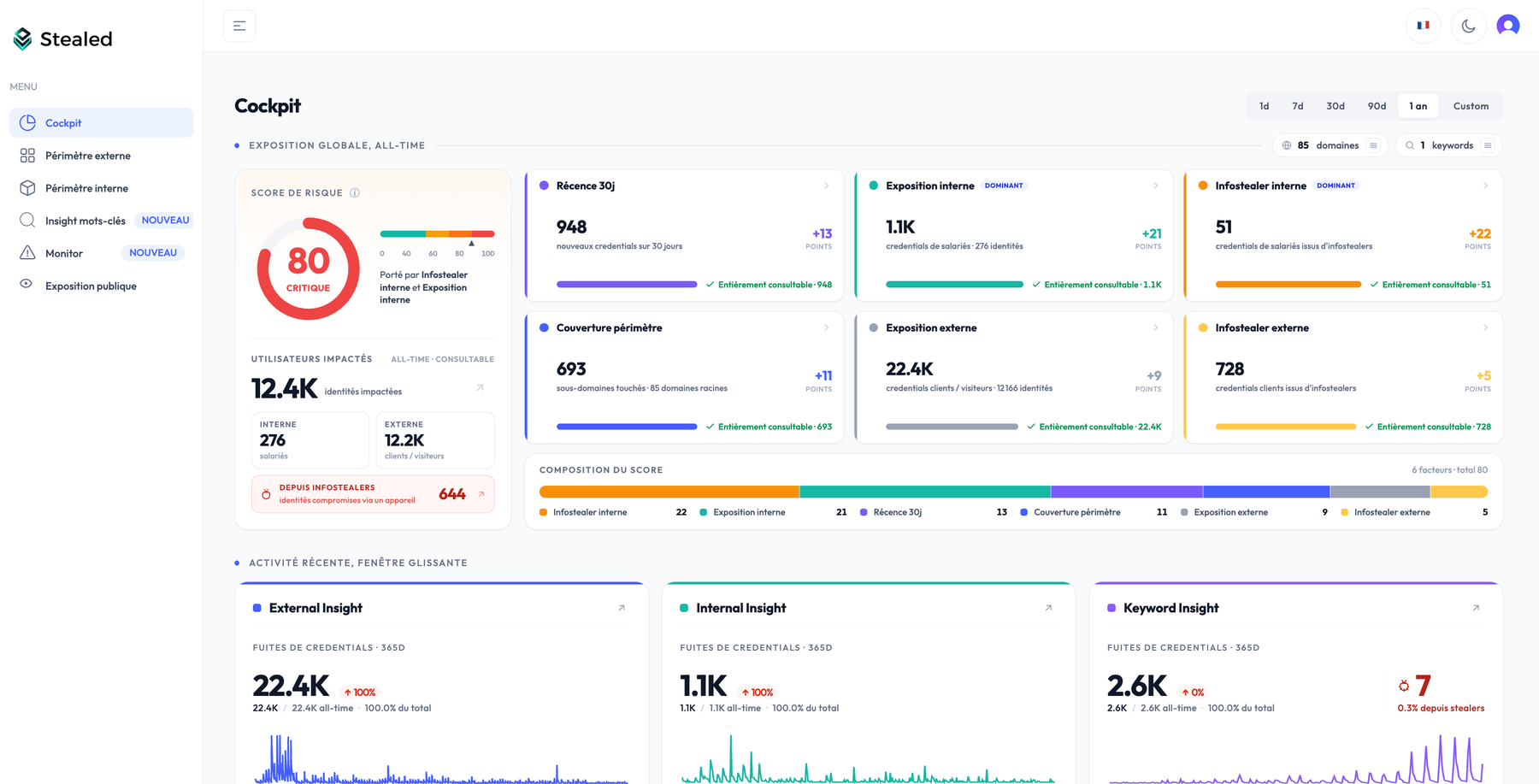
Task: Open Internal Insight arrow icon
Action: click(1048, 608)
